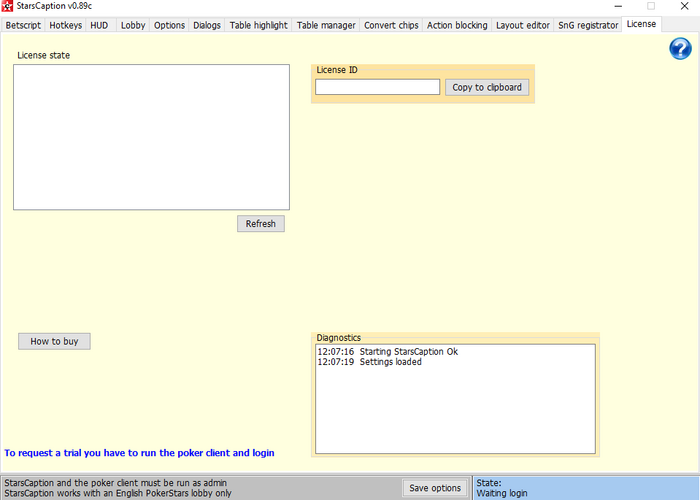Focus the License ID input field
Viewport: 700px width, 500px height.
coord(378,87)
